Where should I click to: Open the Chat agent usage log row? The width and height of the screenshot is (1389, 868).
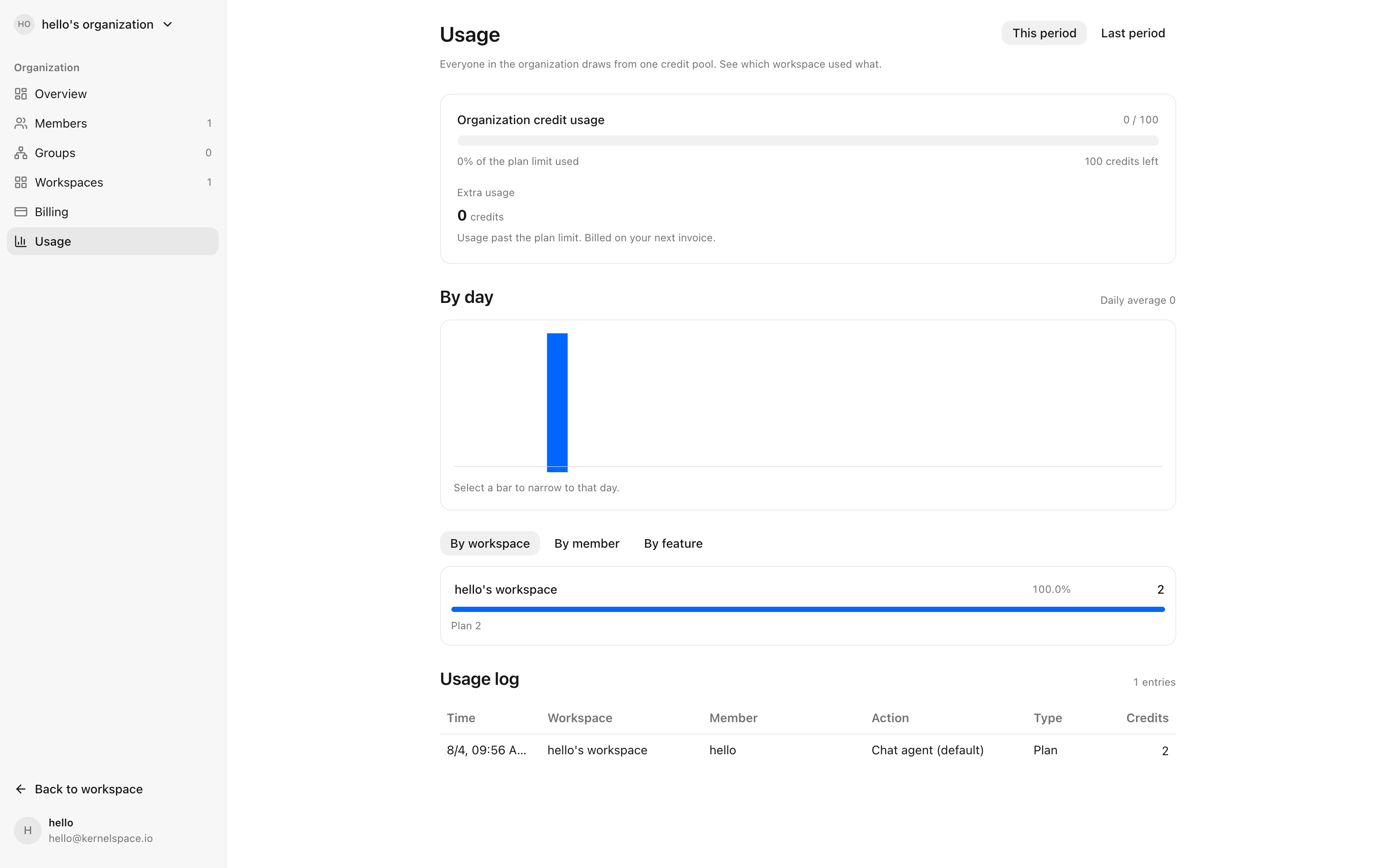(x=807, y=750)
